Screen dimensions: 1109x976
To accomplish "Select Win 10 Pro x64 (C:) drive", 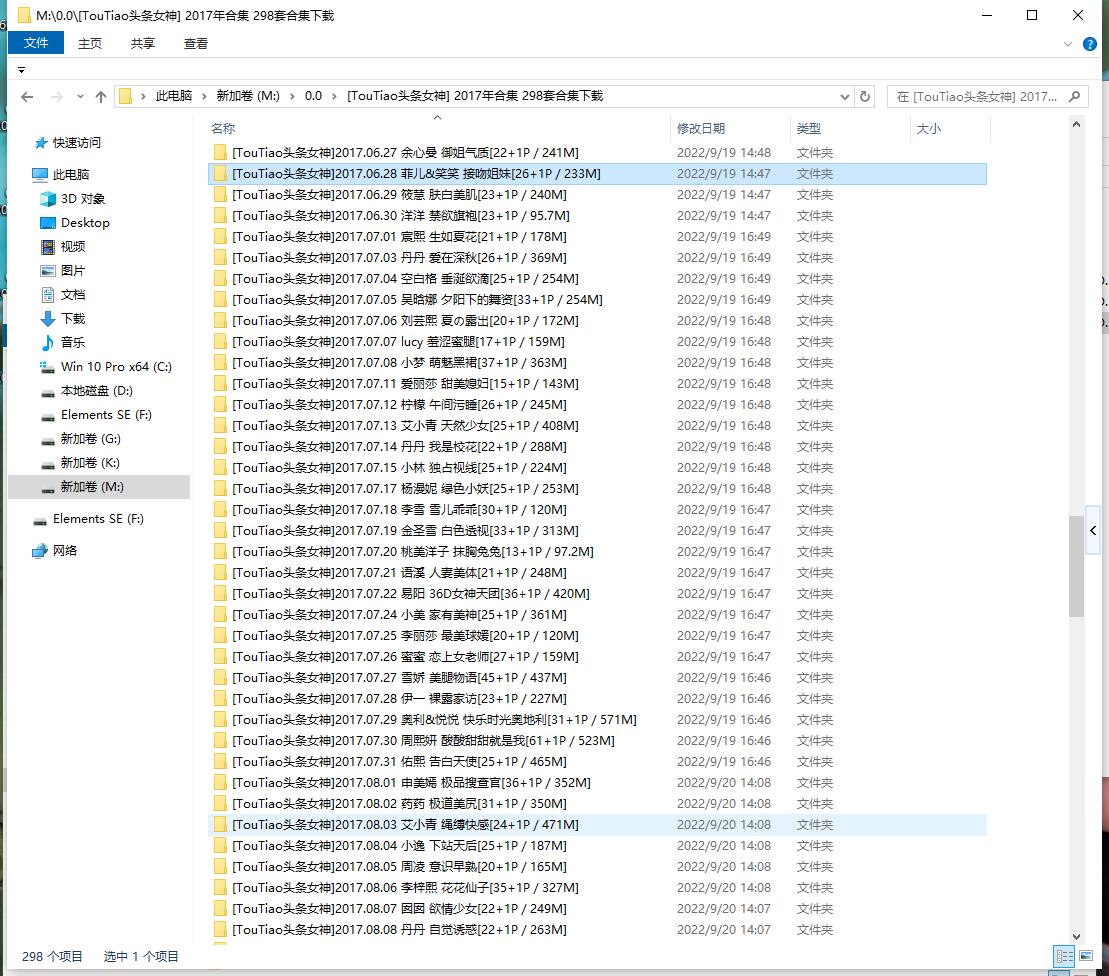I will [x=116, y=366].
